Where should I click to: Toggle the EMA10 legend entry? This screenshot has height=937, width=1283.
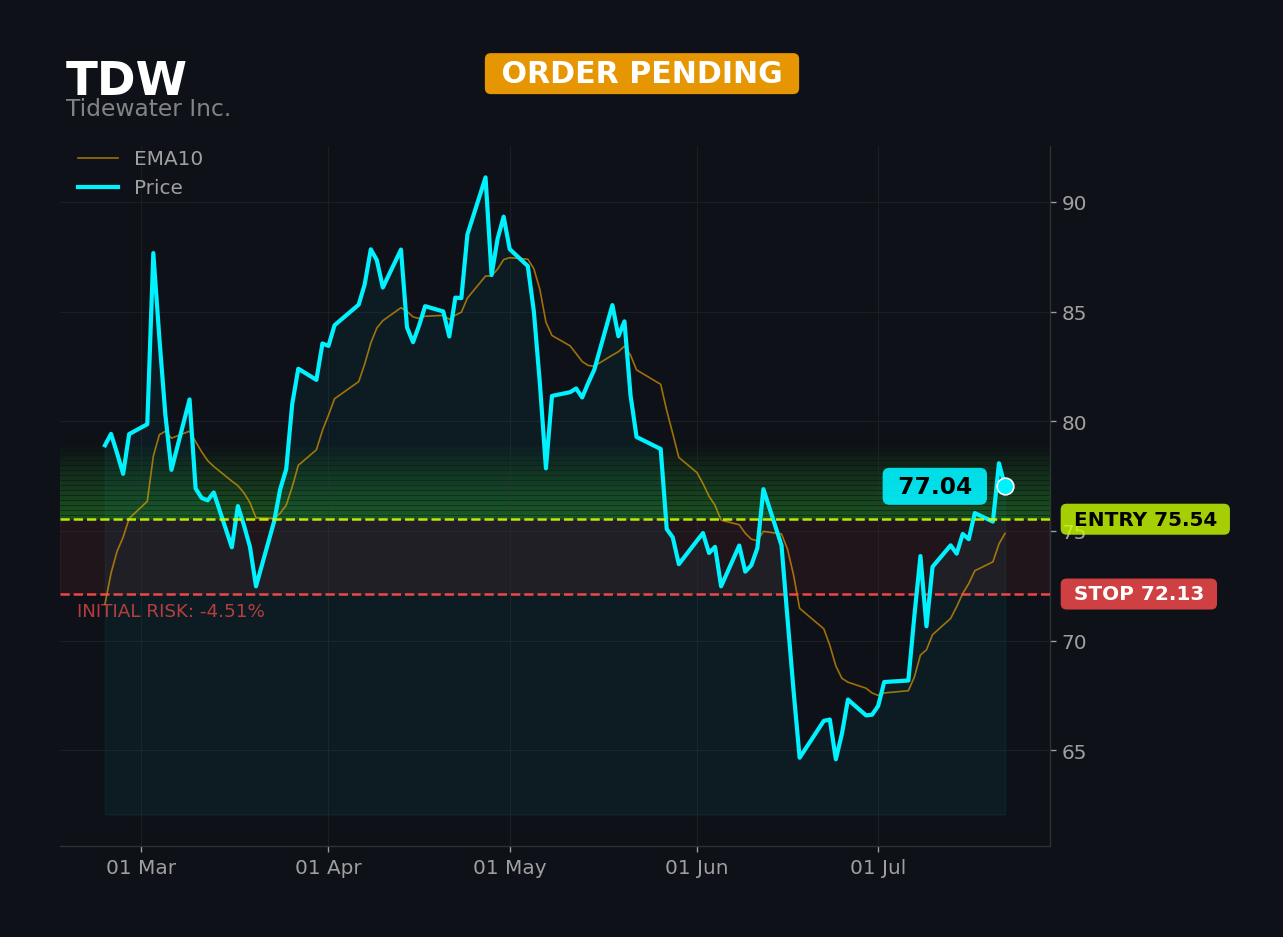point(140,159)
